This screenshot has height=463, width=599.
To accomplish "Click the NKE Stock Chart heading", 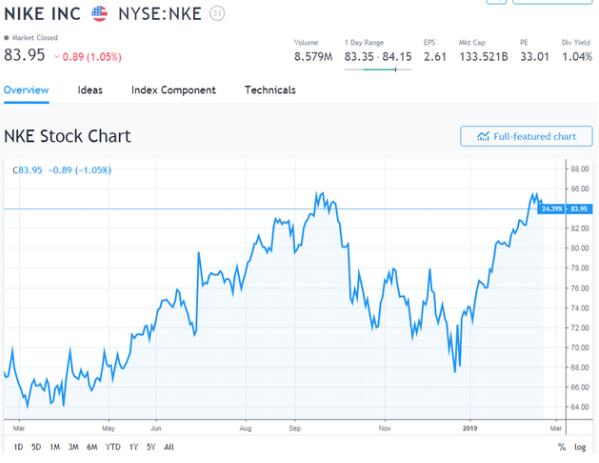I will (x=67, y=136).
